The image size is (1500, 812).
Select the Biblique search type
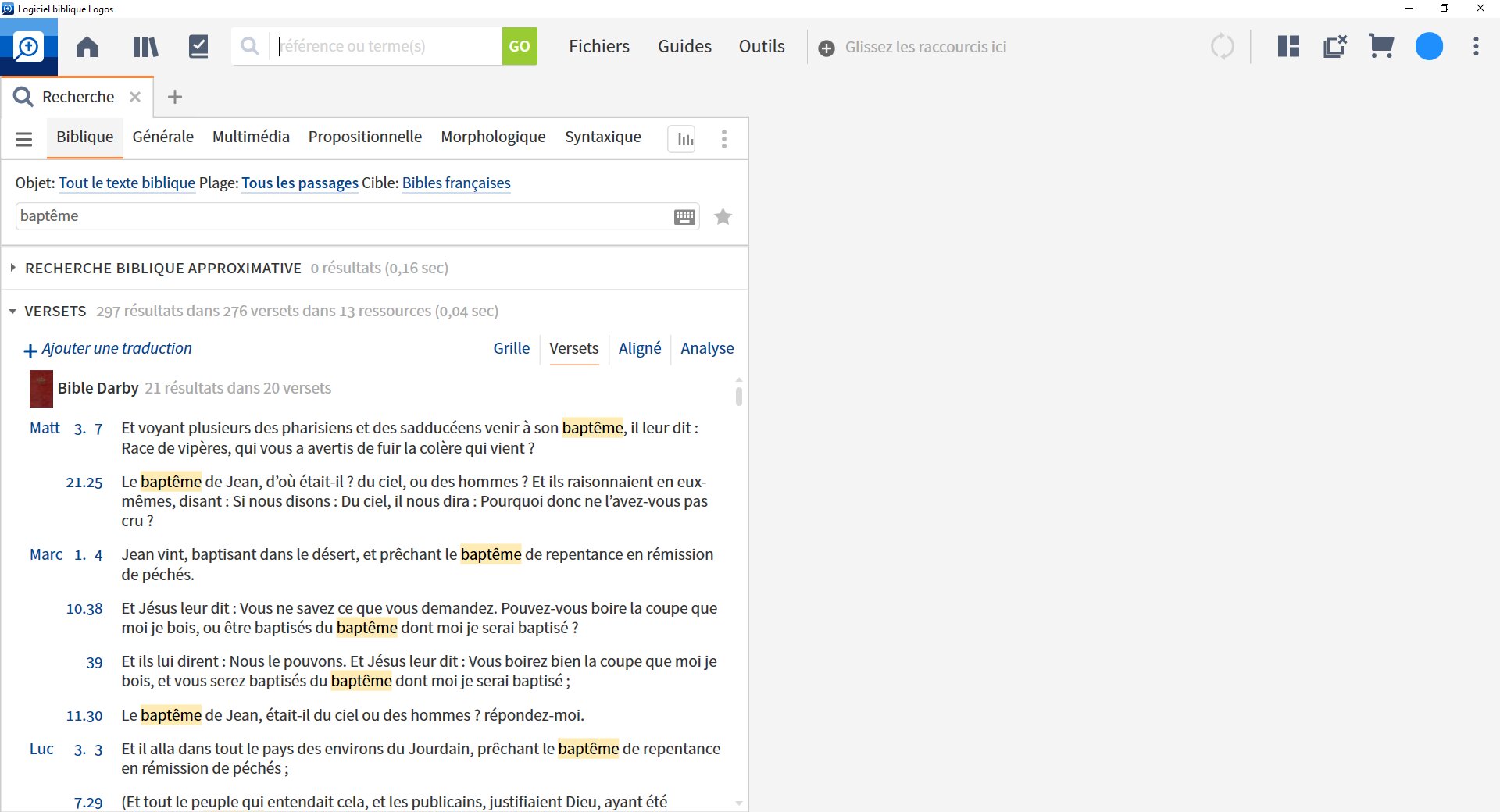[84, 137]
